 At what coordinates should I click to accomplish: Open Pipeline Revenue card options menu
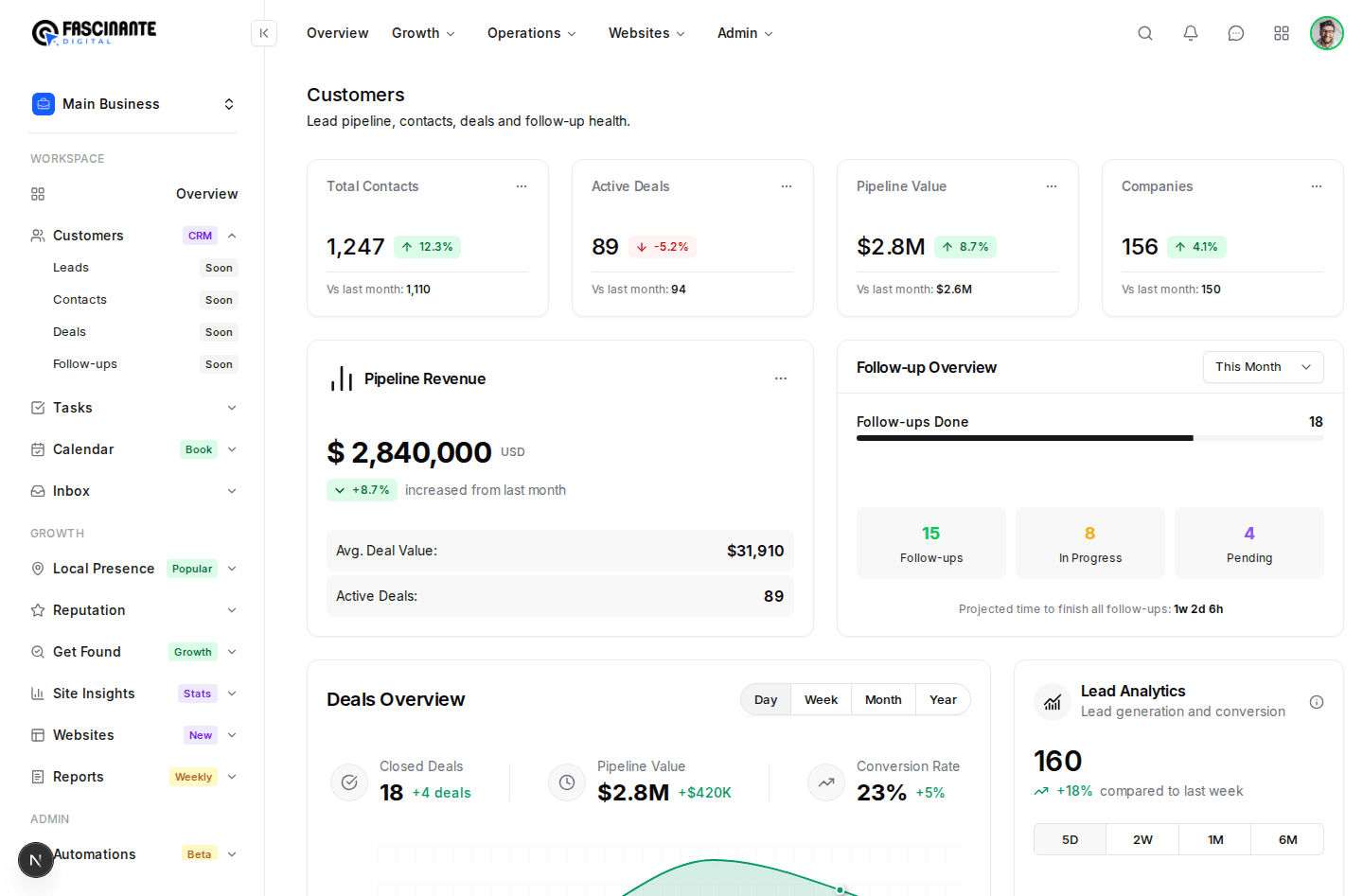781,378
